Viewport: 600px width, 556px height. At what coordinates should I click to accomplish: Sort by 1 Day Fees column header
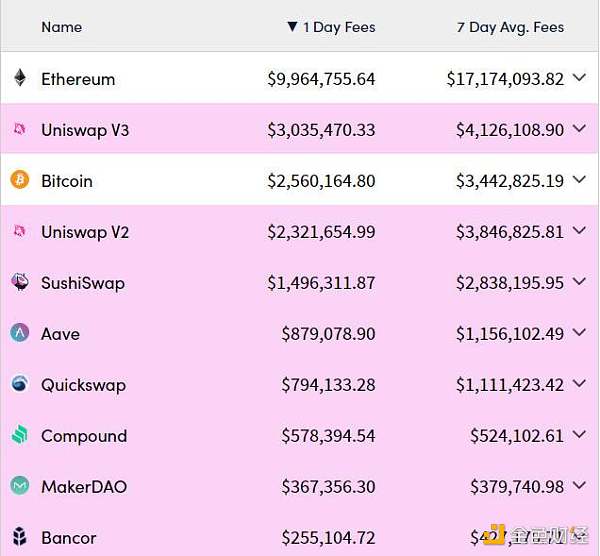pos(339,27)
